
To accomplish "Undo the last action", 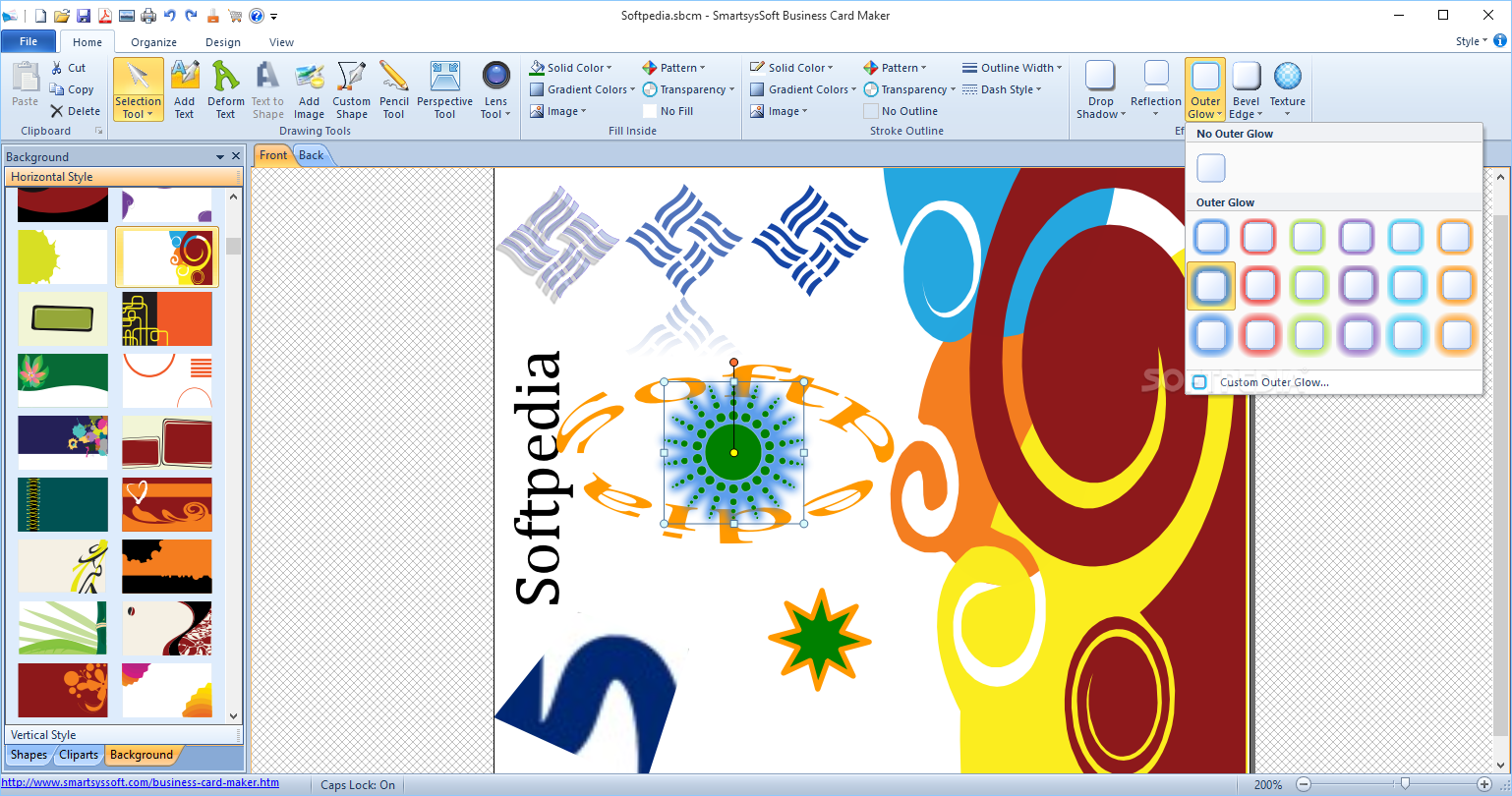I will (x=170, y=15).
